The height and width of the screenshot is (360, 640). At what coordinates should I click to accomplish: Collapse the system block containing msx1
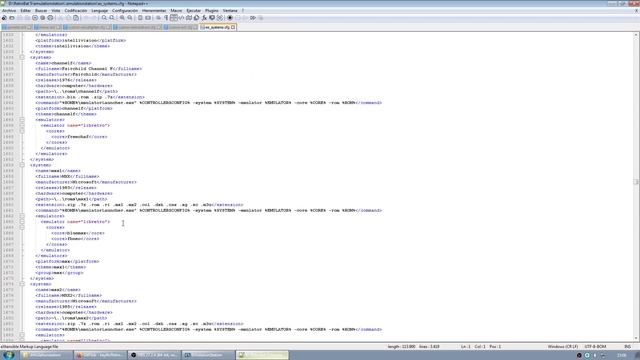click(22, 165)
